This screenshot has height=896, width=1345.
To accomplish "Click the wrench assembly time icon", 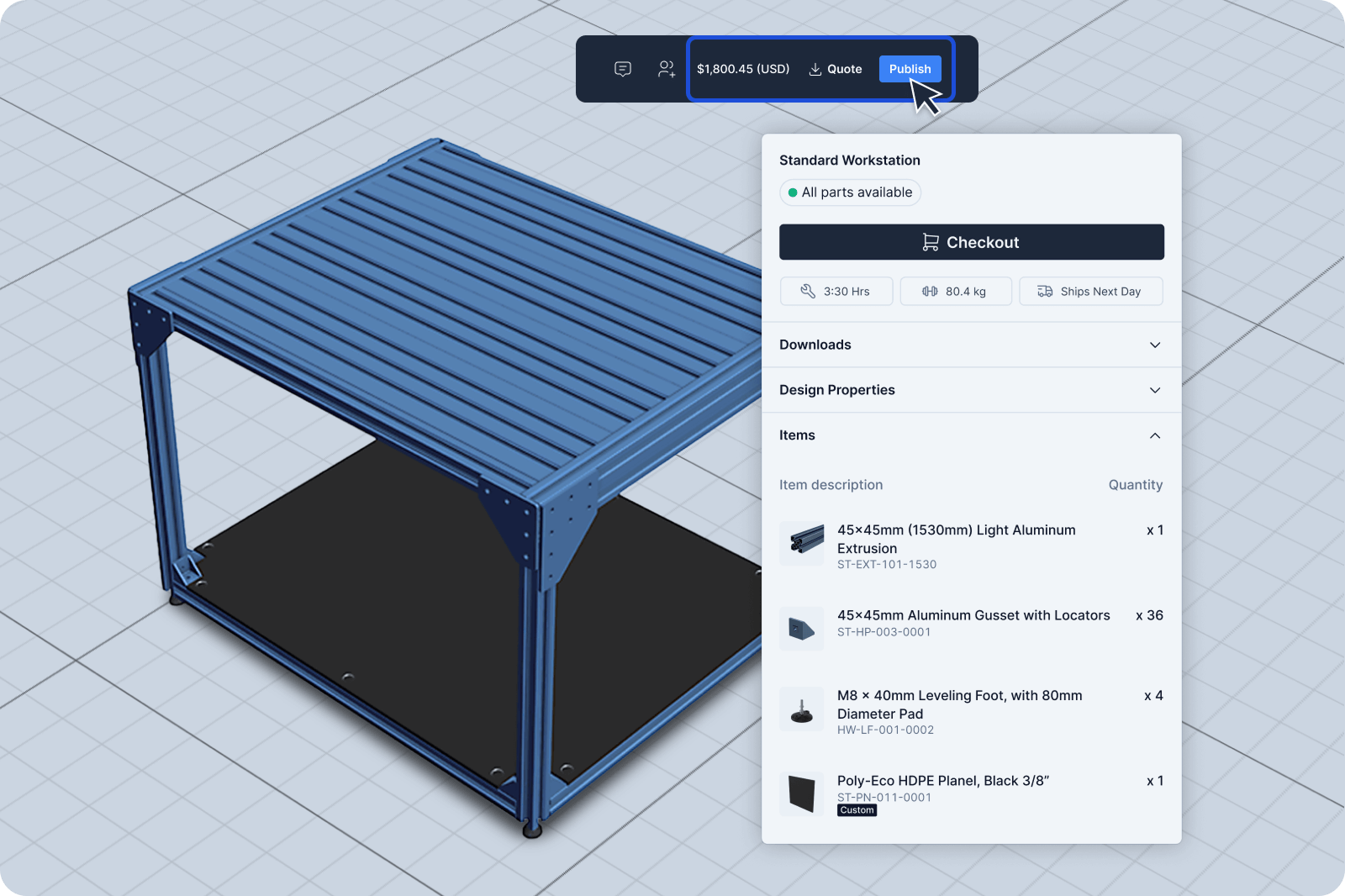I will (x=808, y=291).
